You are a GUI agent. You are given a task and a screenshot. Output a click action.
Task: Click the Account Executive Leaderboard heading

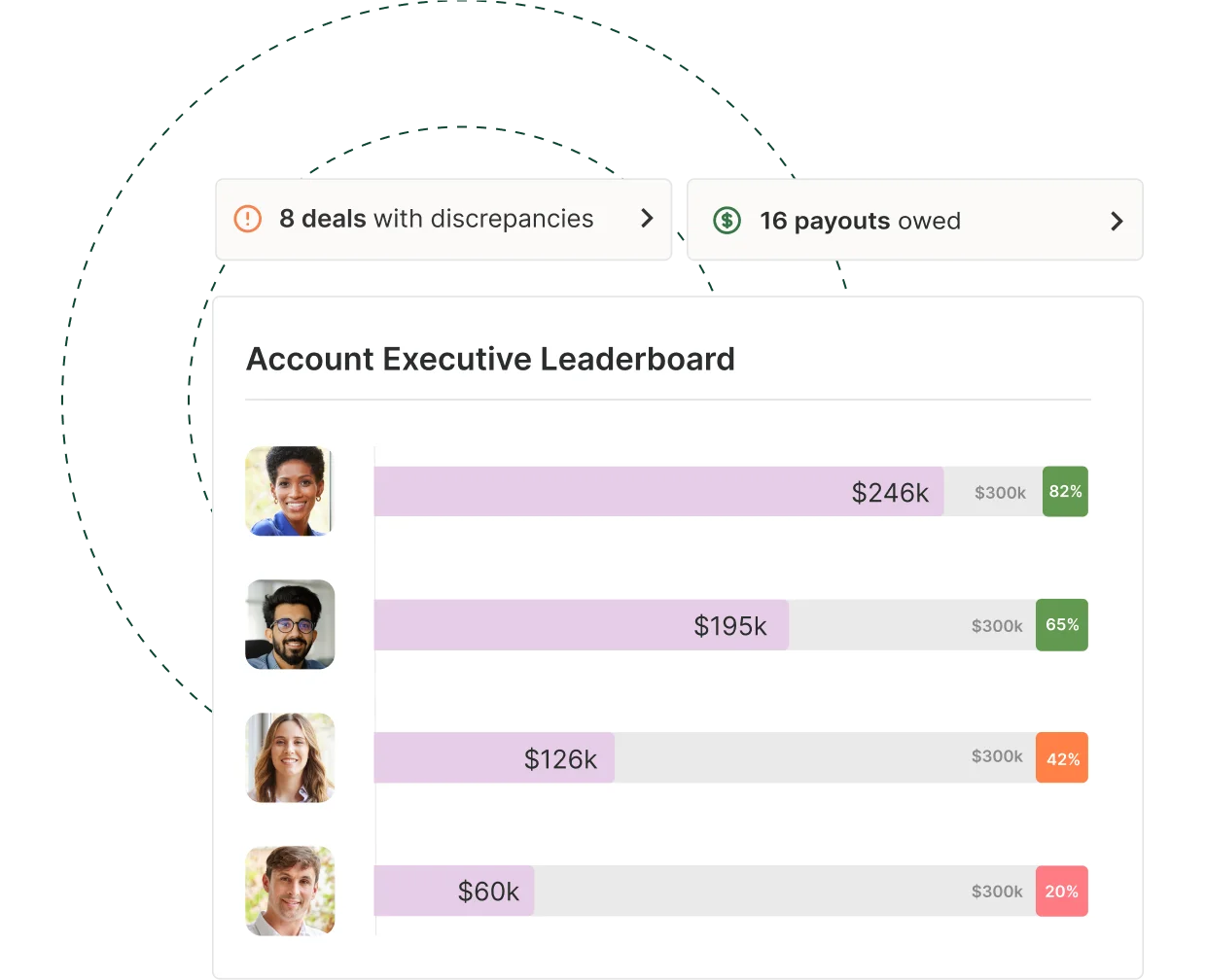tap(490, 359)
